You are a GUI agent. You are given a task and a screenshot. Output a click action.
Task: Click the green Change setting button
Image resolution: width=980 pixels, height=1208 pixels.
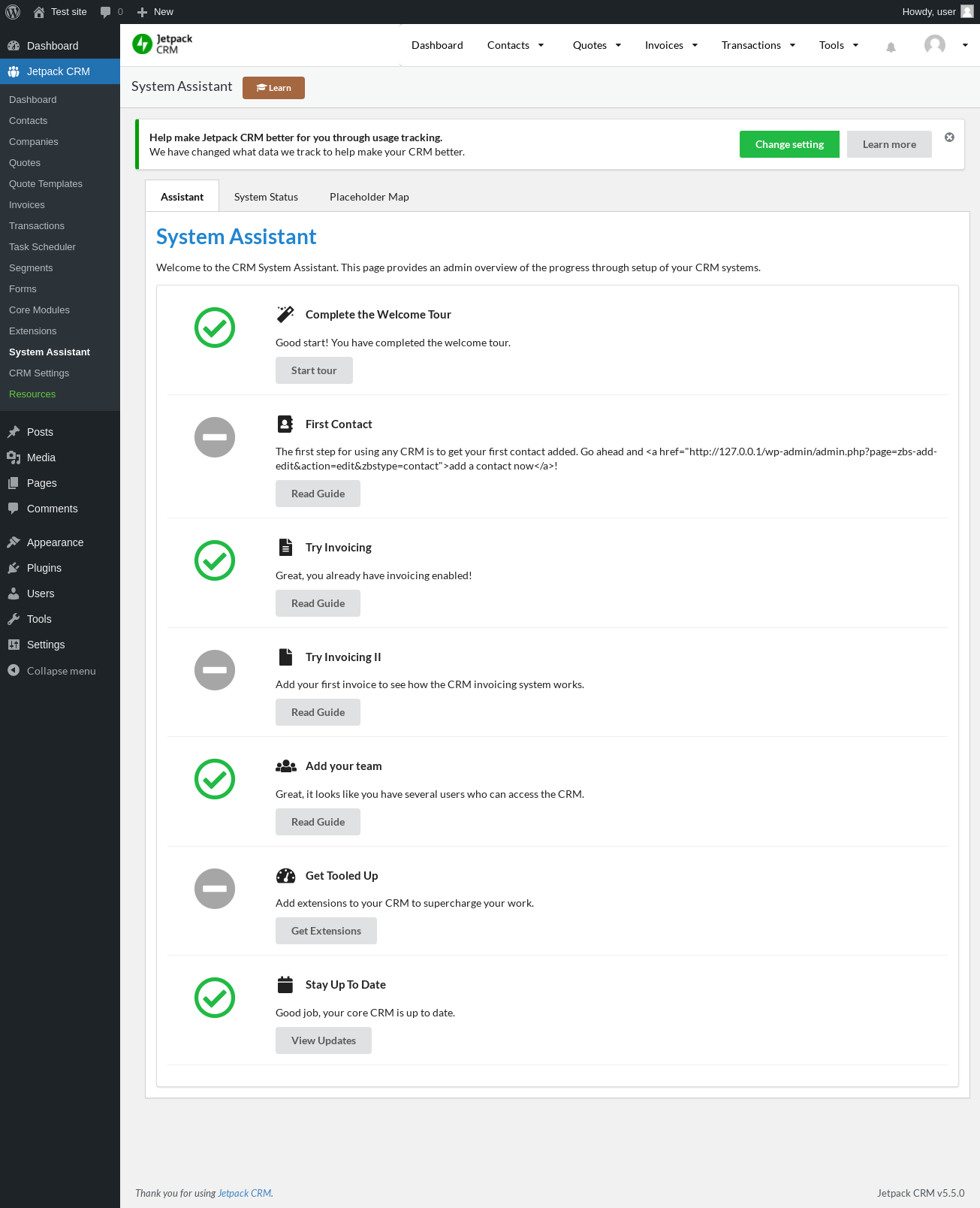click(x=789, y=144)
